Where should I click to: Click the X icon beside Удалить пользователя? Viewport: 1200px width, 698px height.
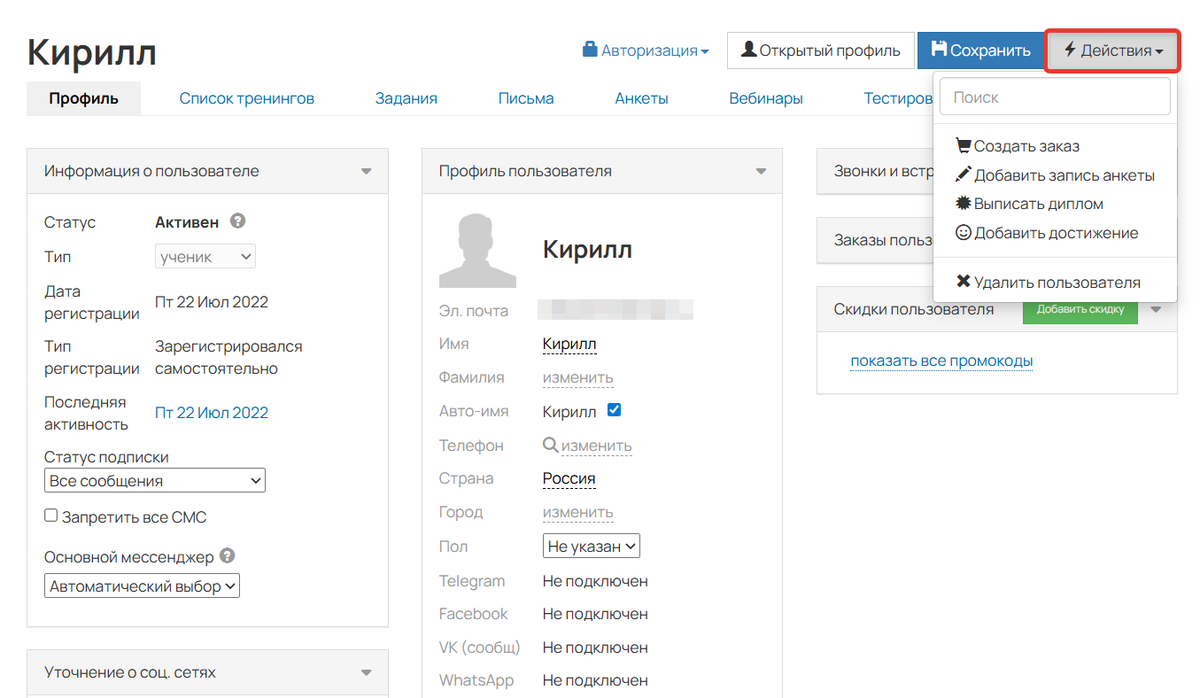point(962,282)
